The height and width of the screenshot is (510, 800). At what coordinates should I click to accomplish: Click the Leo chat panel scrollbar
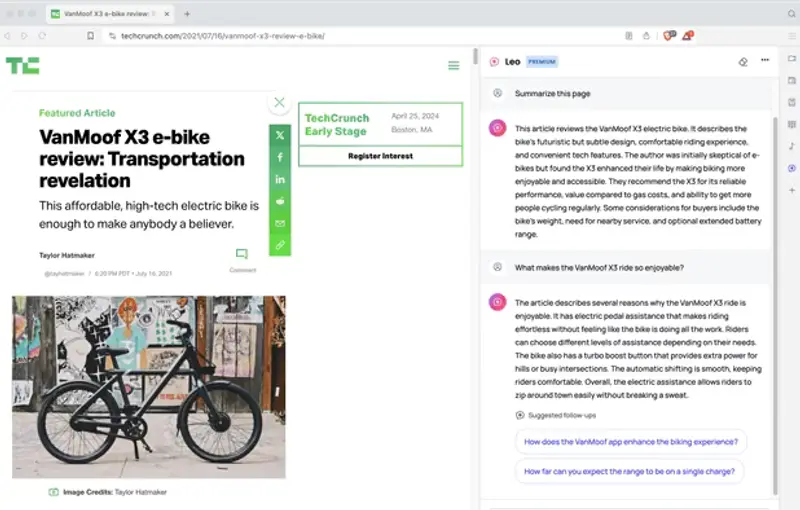[775, 306]
